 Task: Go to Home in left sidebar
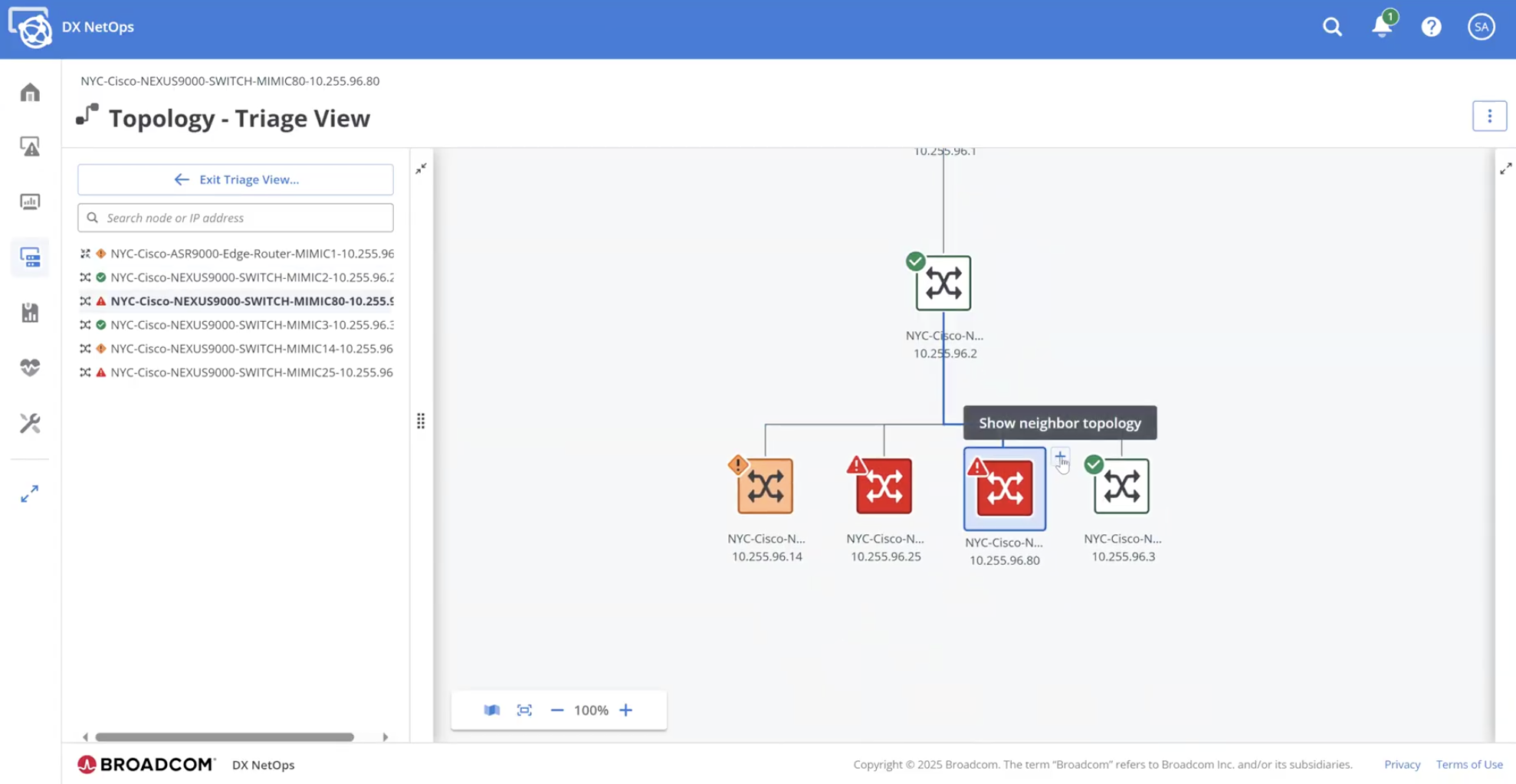click(30, 93)
